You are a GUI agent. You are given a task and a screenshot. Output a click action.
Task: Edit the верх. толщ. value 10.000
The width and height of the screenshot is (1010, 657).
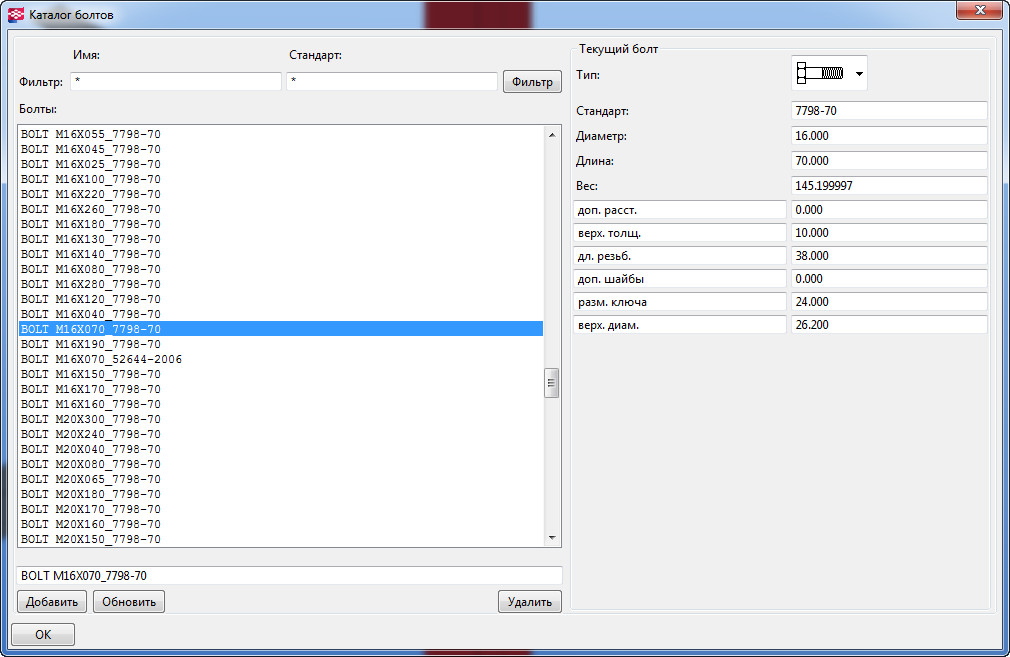[x=889, y=233]
